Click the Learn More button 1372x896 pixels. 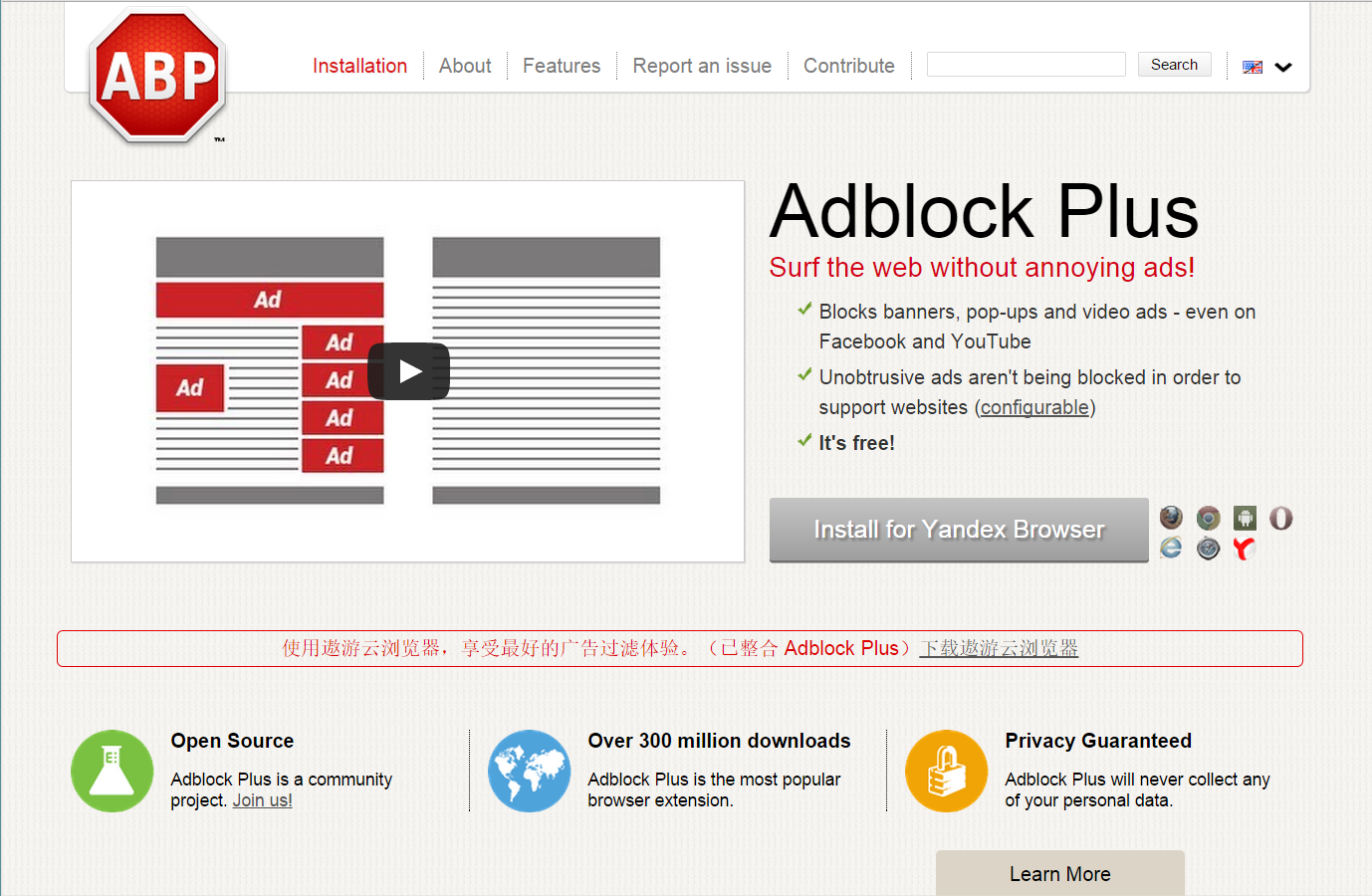1060,873
